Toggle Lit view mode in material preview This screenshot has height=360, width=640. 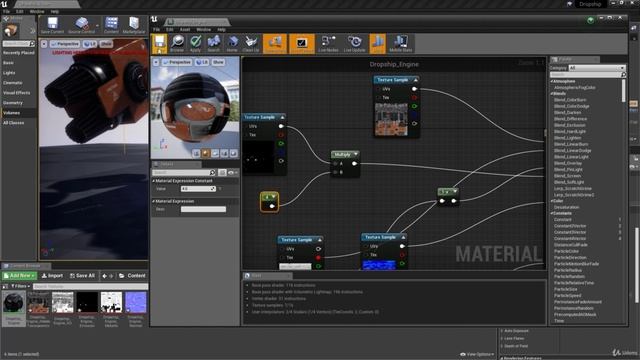[202, 62]
